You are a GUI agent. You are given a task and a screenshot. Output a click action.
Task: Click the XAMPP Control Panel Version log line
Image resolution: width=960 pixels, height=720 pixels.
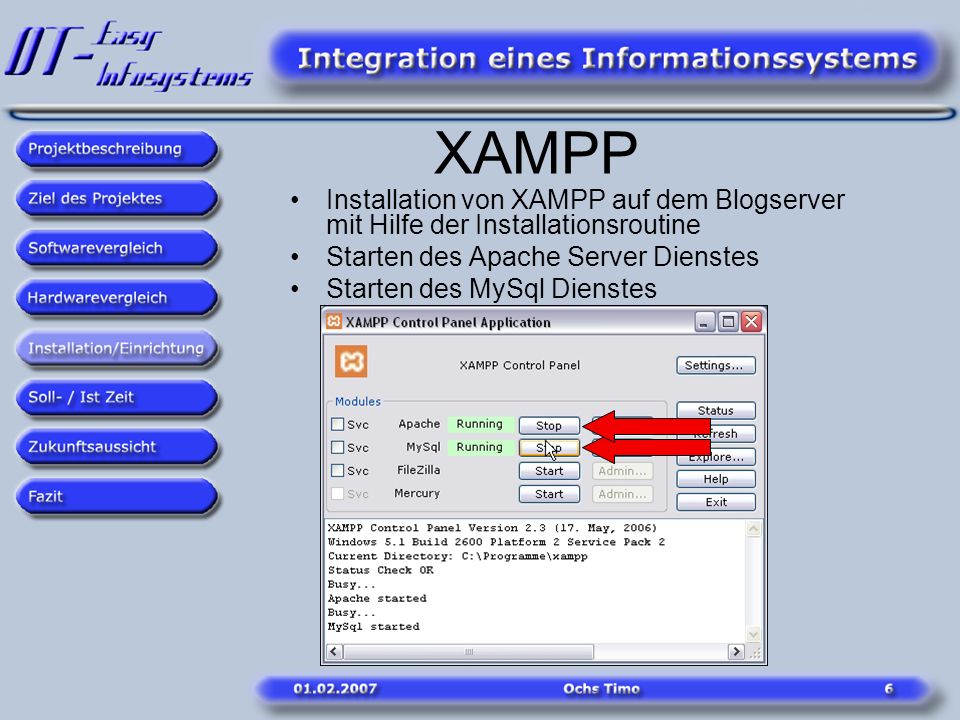492,528
